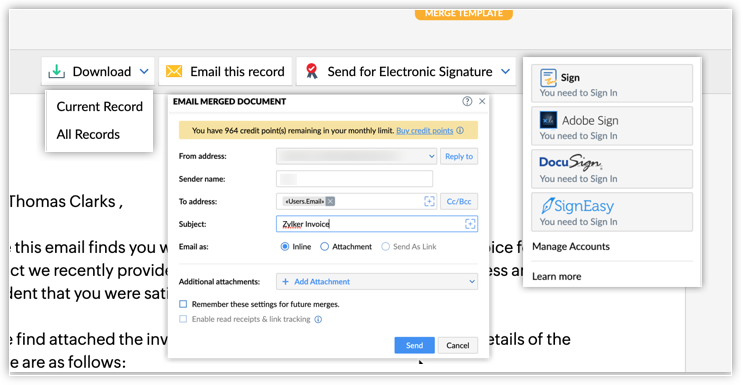Viewport: 741px width, 385px height.
Task: Click the red ribbon signature icon
Action: [311, 71]
